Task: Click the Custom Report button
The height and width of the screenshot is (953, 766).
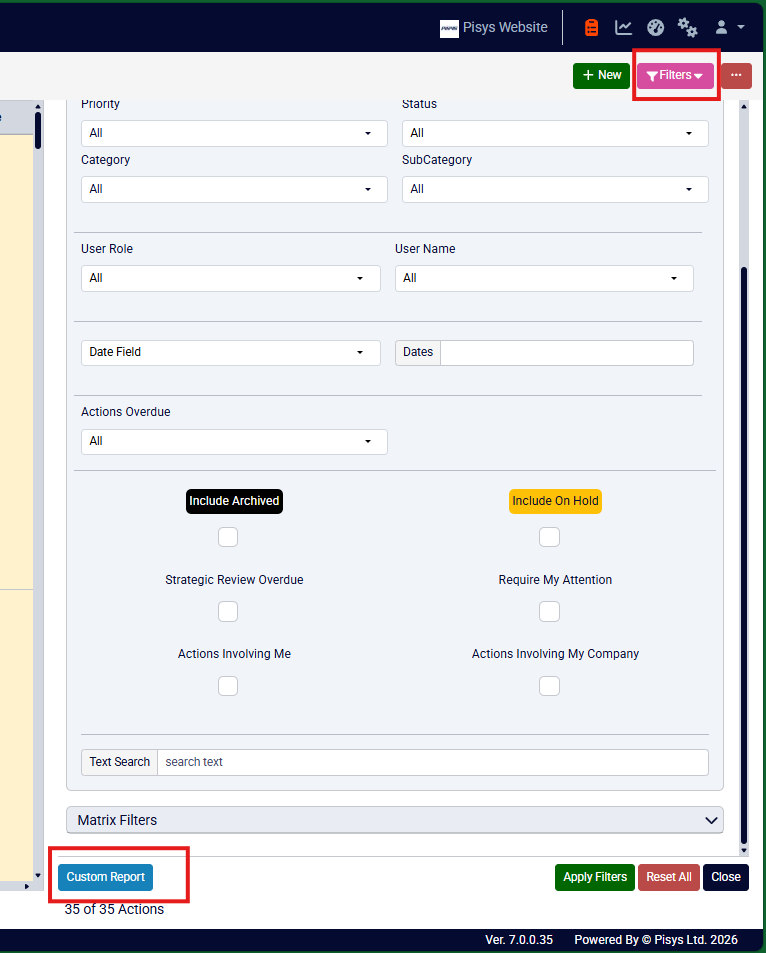Action: pyautogui.click(x=105, y=877)
